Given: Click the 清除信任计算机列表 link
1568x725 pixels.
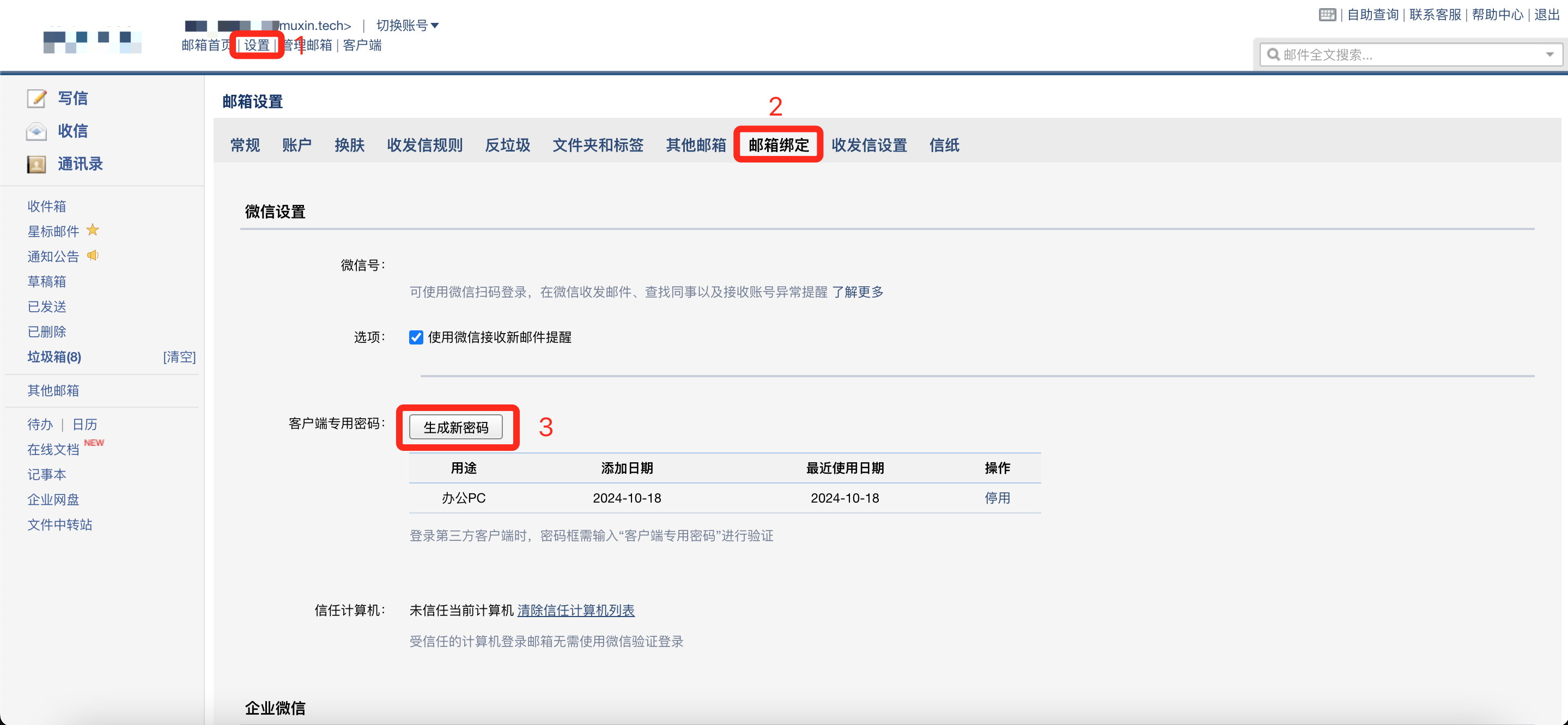Looking at the screenshot, I should click(x=575, y=610).
